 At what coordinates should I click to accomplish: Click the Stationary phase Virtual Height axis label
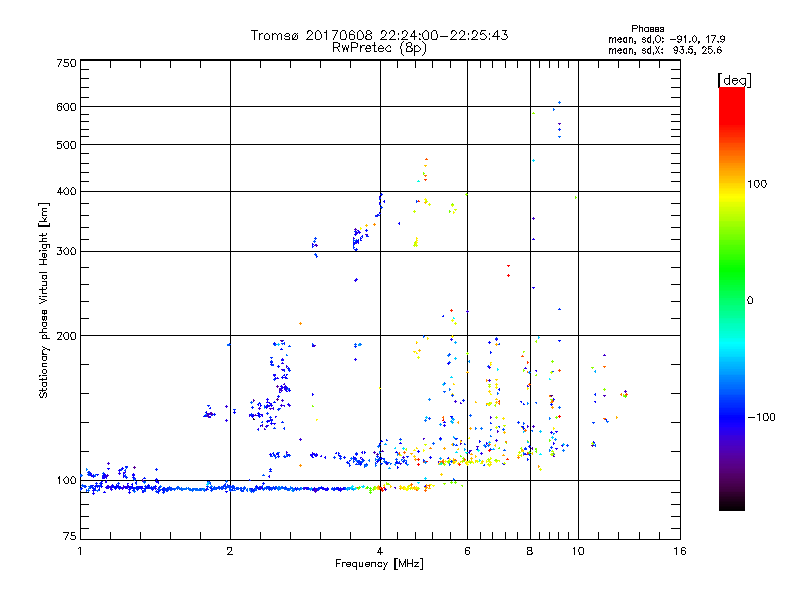tap(44, 300)
